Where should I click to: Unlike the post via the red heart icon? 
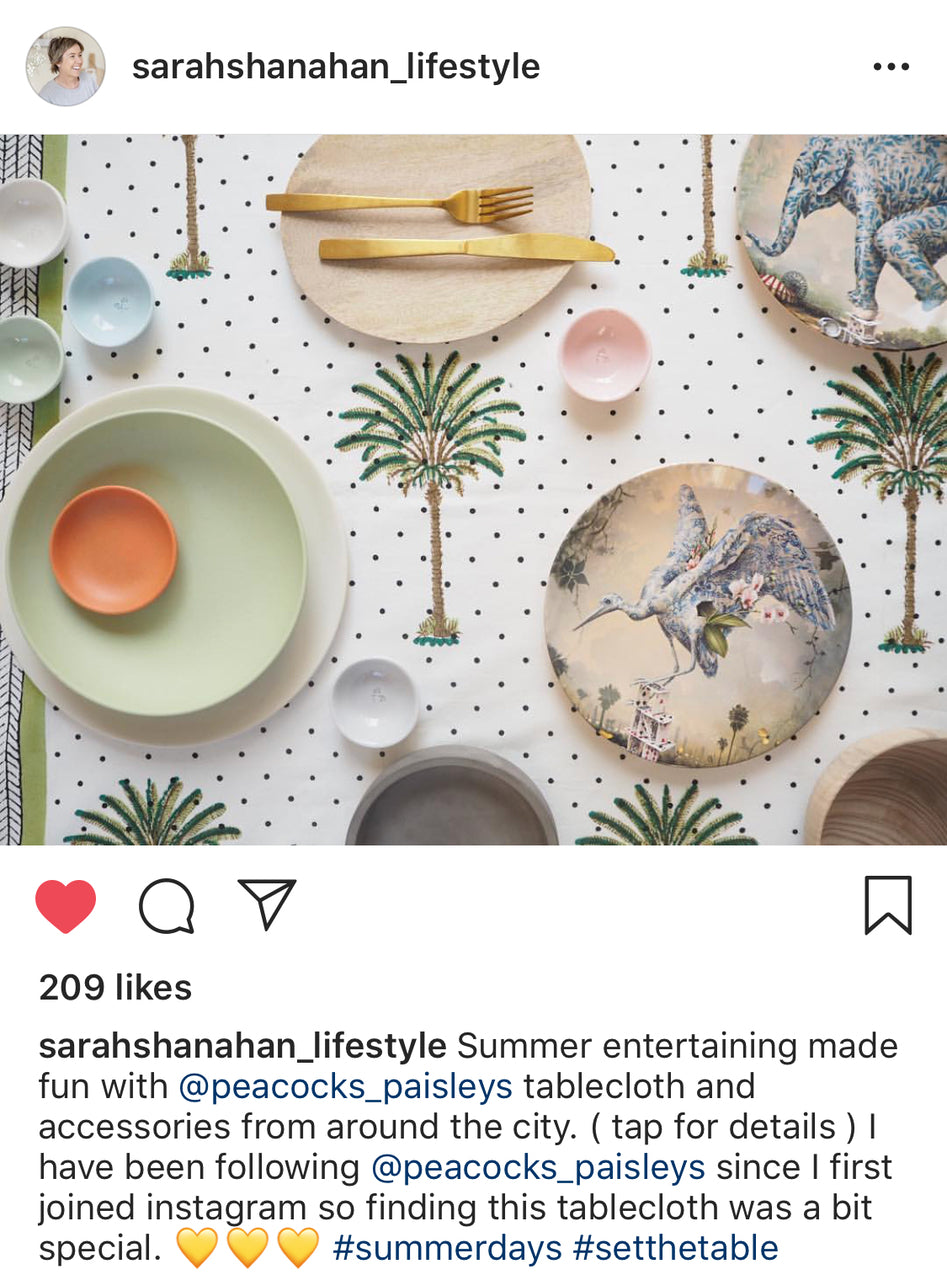click(x=66, y=906)
